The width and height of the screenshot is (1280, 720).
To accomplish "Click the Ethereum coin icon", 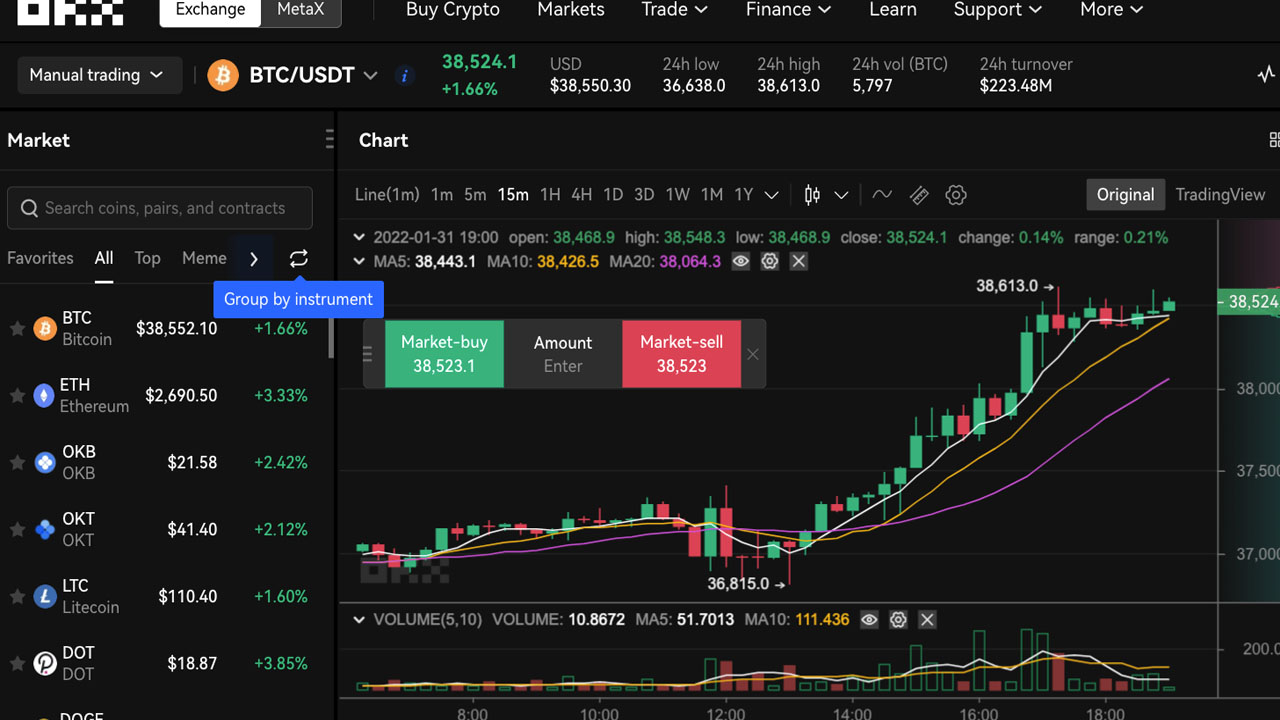I will [x=44, y=396].
